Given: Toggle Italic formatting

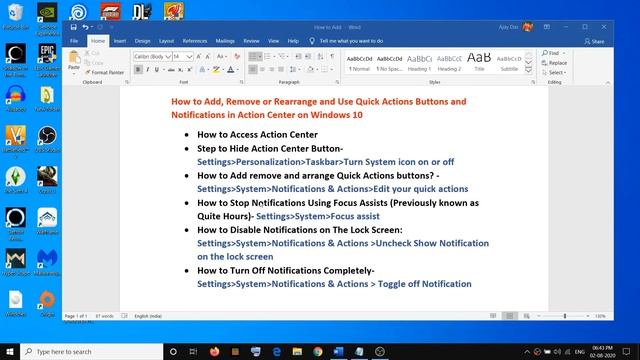Looking at the screenshot, I should pyautogui.click(x=147, y=70).
